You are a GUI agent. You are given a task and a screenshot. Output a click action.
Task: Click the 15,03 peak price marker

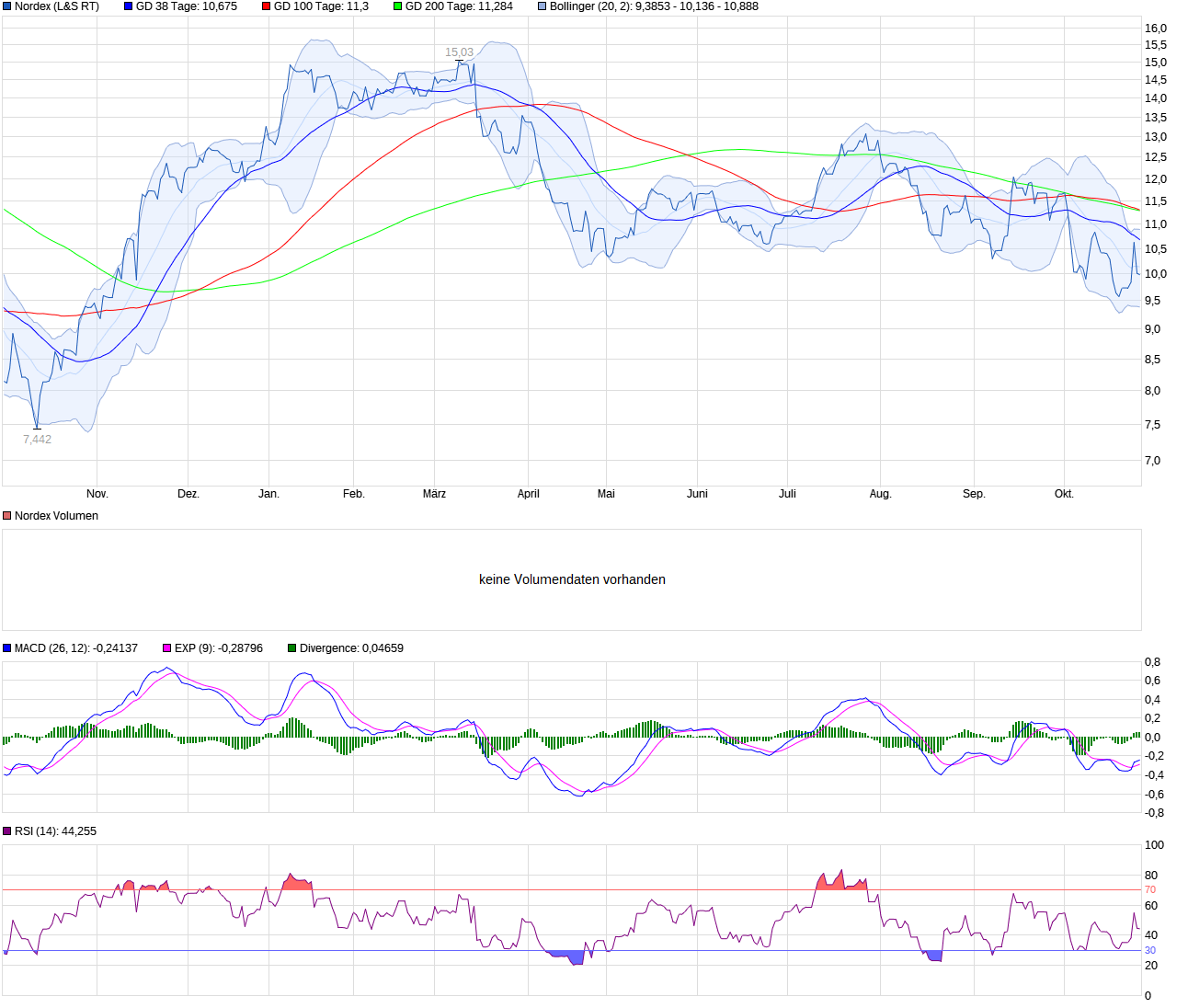(x=457, y=52)
